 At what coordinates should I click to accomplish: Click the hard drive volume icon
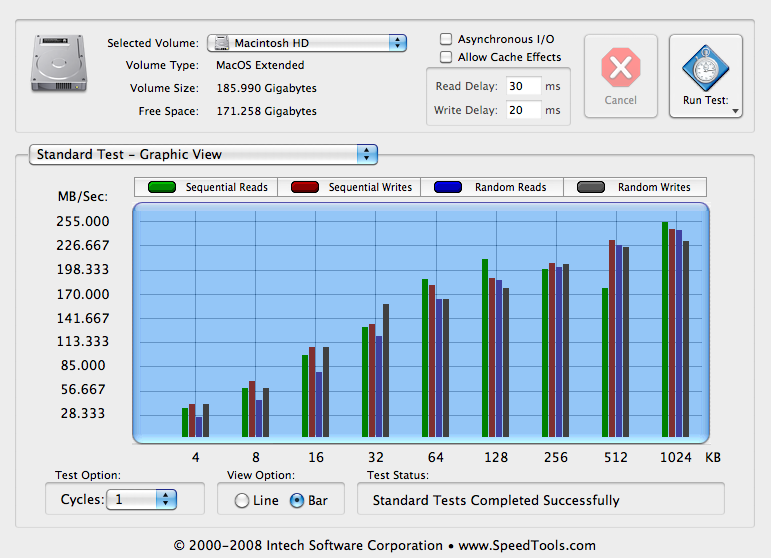coord(59,63)
